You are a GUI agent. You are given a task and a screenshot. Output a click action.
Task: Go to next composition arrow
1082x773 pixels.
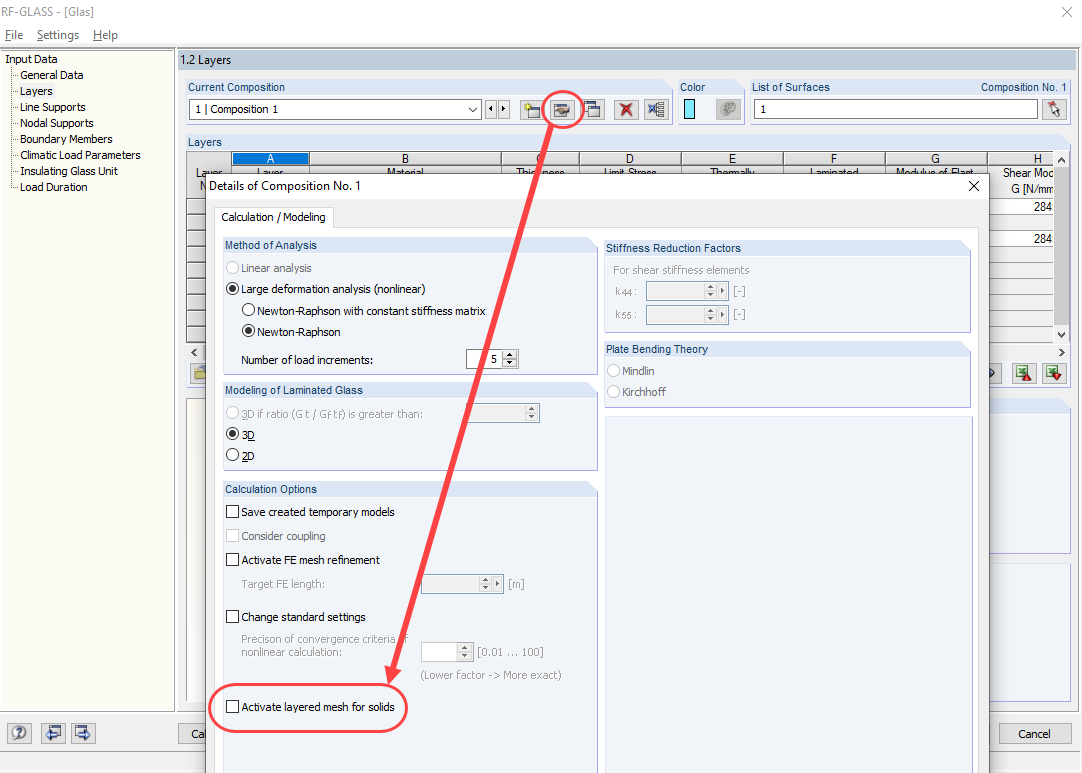coord(504,109)
